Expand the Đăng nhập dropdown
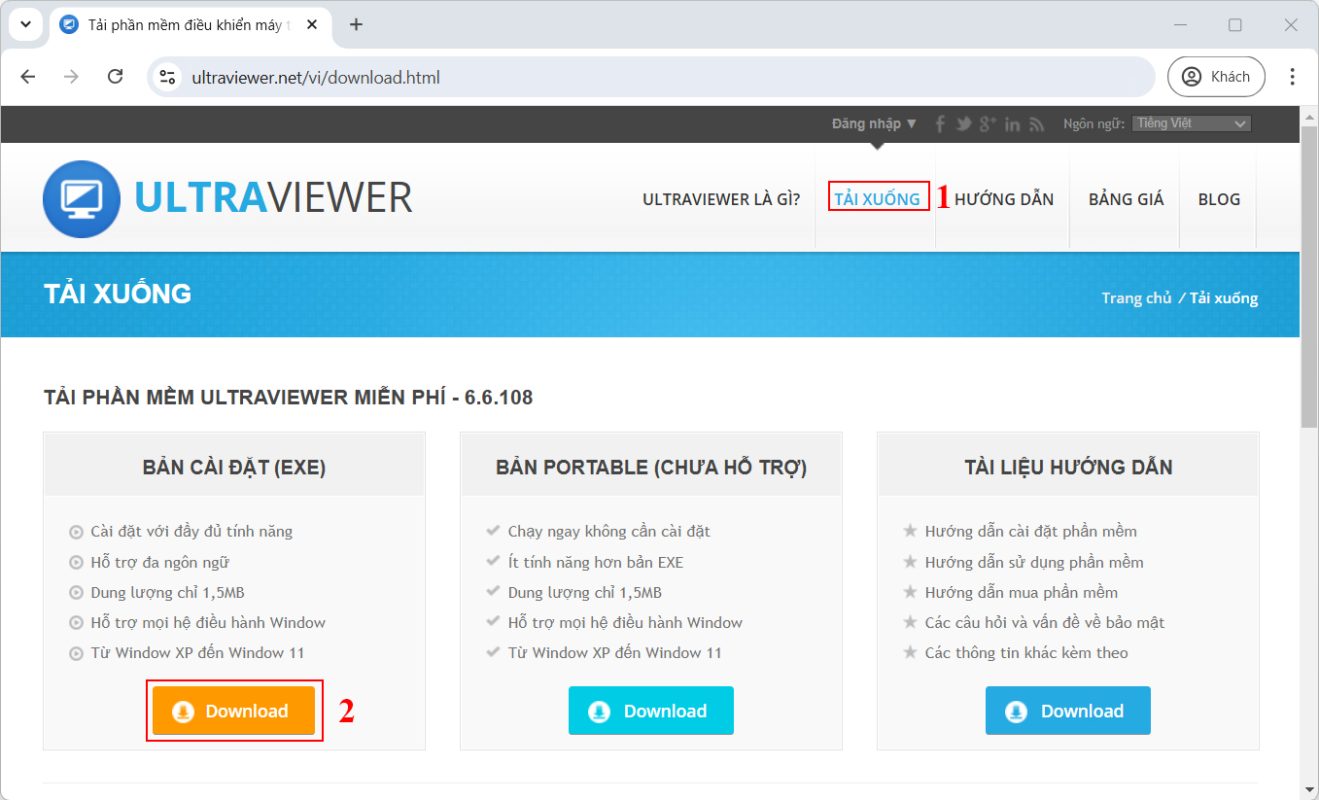 click(874, 123)
